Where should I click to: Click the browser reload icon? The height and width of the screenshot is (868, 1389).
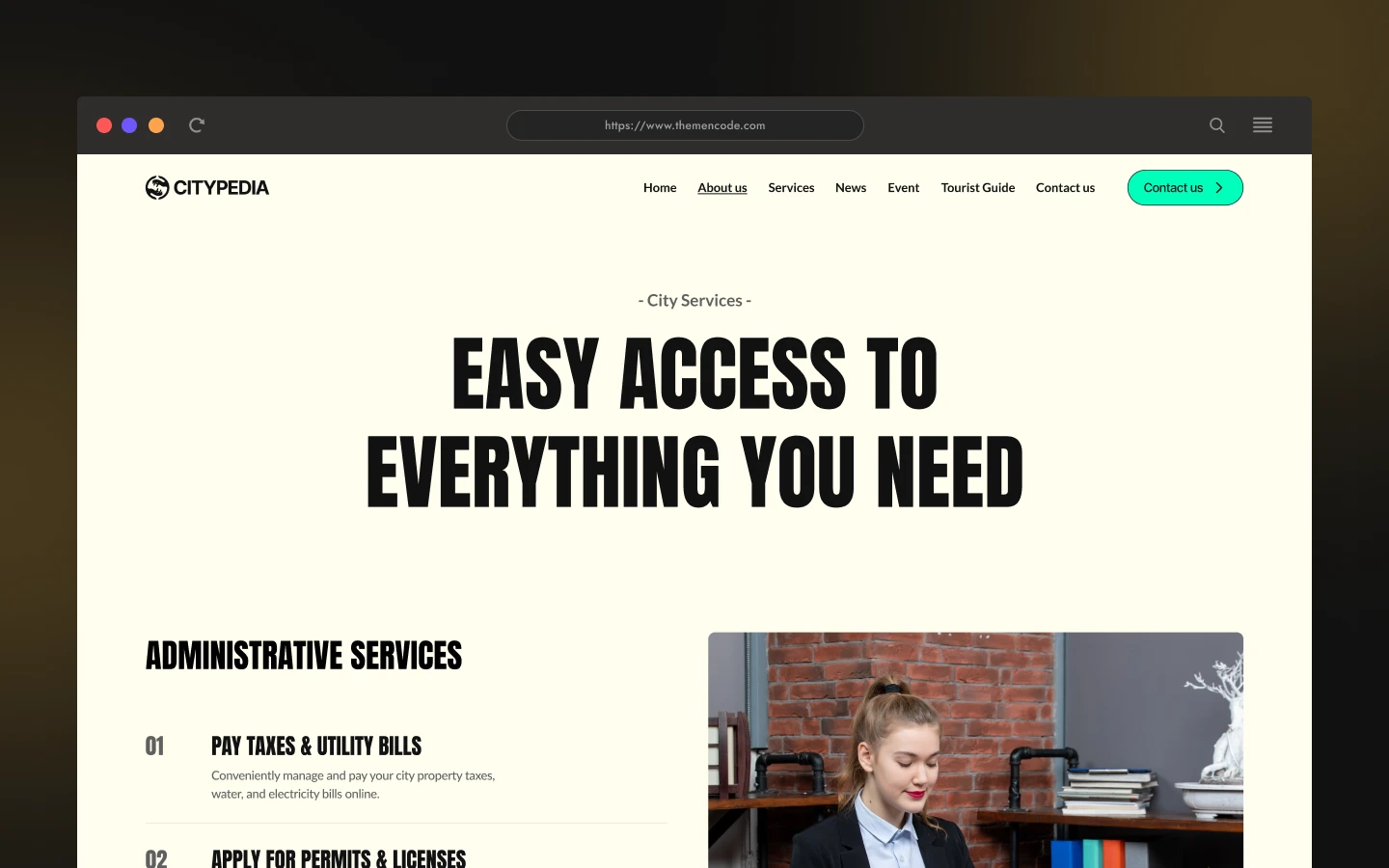pos(197,125)
